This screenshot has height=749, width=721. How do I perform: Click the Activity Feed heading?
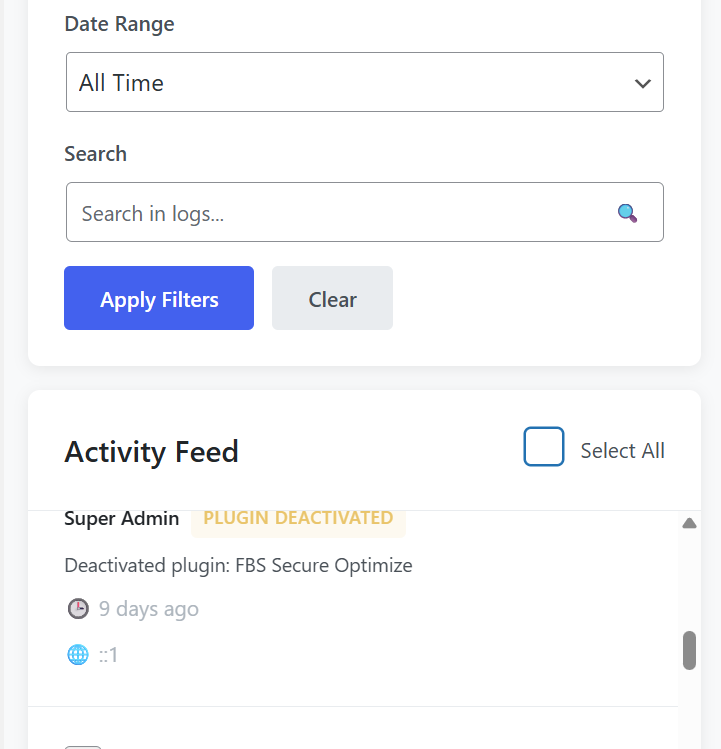point(151,452)
